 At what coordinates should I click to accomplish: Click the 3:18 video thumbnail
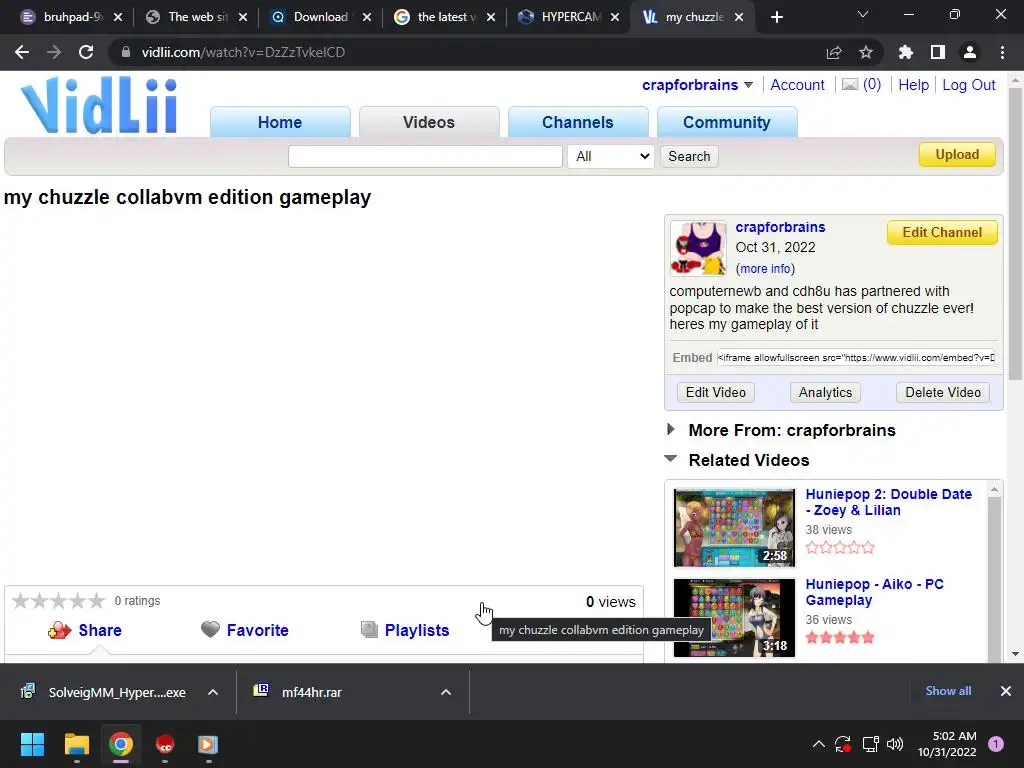point(735,618)
